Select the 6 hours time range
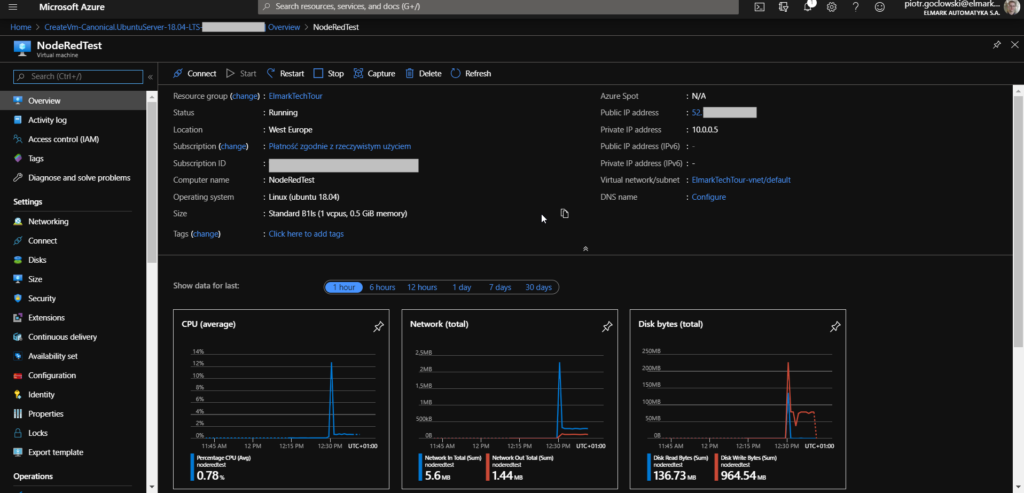Screen dimensions: 1024x493 [x=382, y=287]
